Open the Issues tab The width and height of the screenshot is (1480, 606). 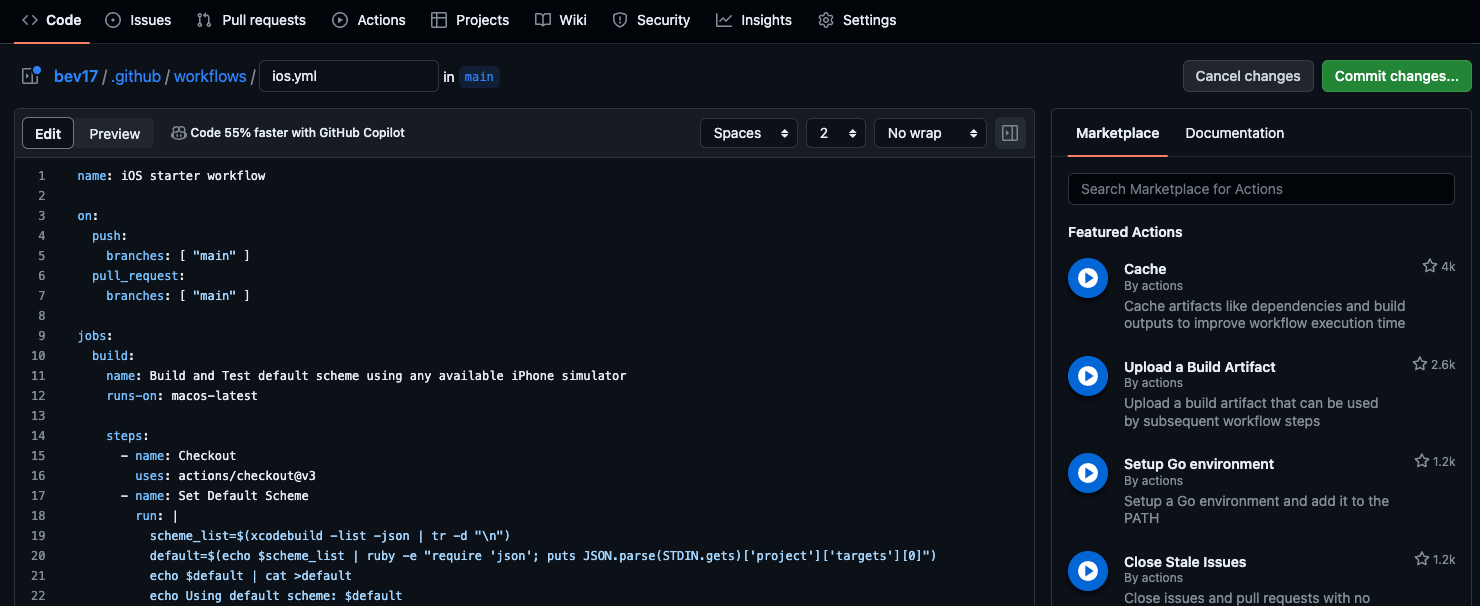[138, 20]
